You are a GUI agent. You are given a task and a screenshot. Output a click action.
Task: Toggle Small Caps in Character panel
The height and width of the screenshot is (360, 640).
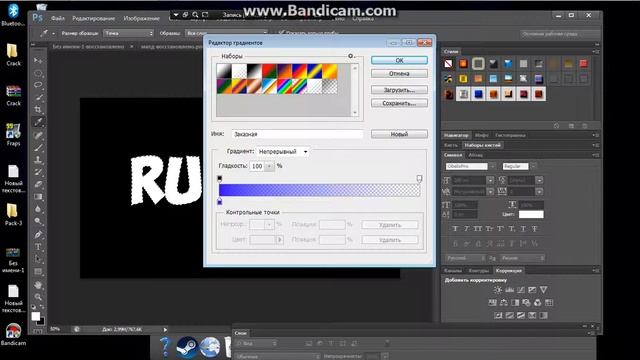[489, 229]
